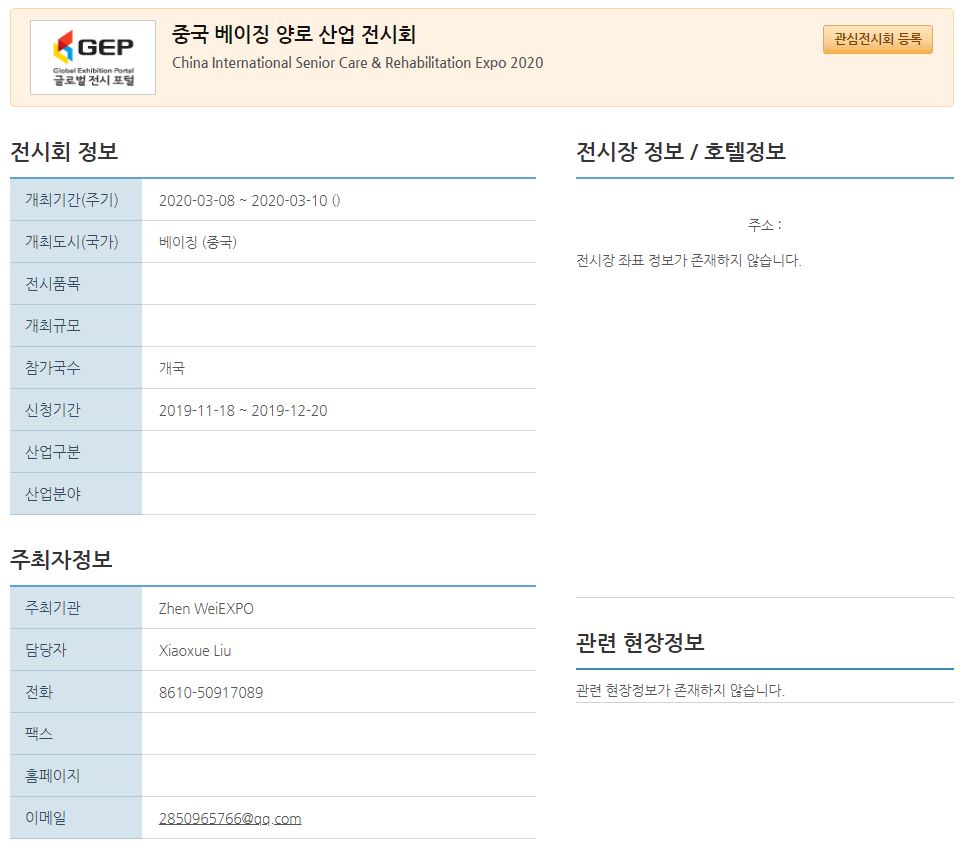Click the 홈페이지 row label
Screen dimensions: 965x852
click(52, 776)
